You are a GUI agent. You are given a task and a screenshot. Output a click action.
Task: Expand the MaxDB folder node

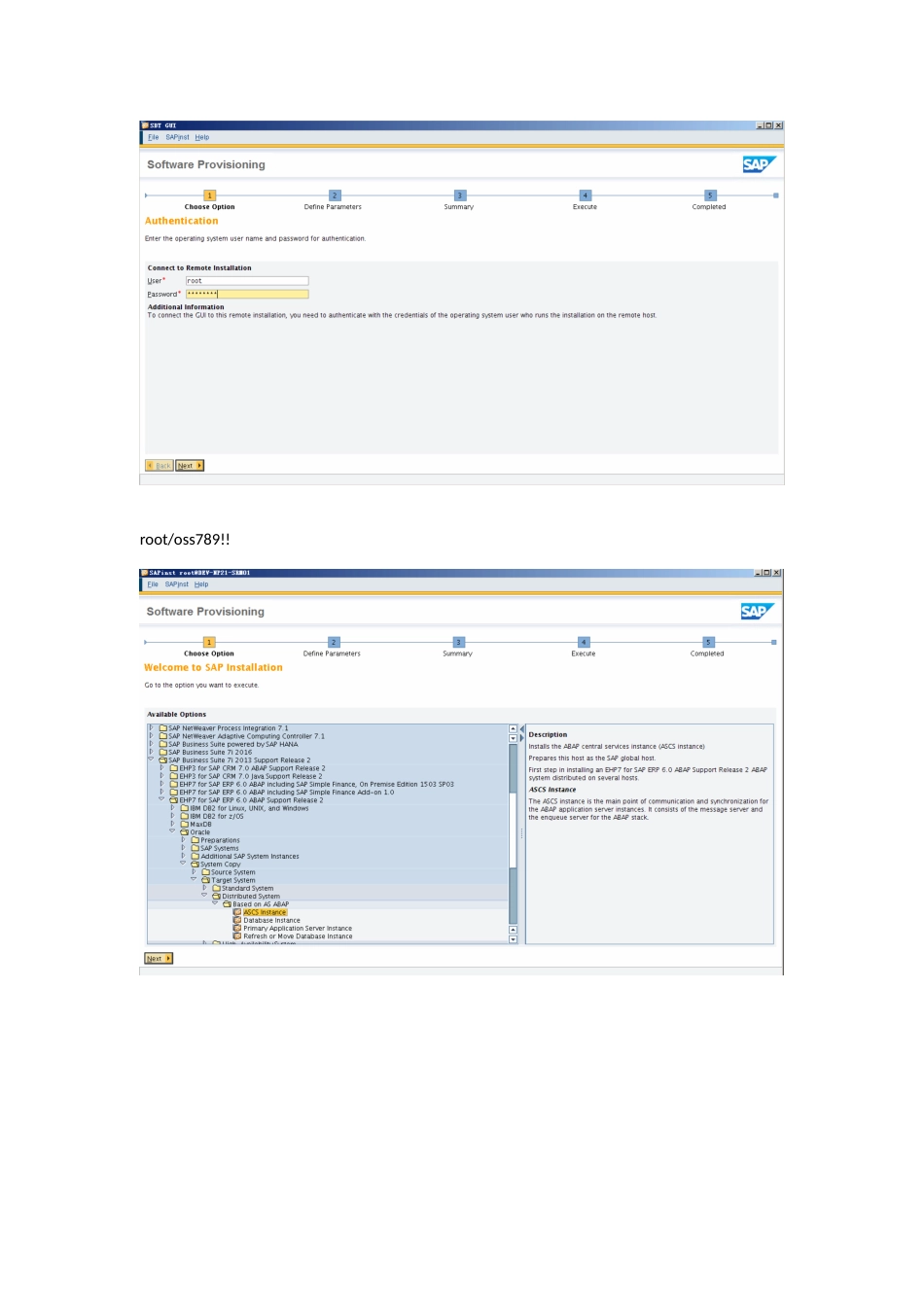click(172, 824)
